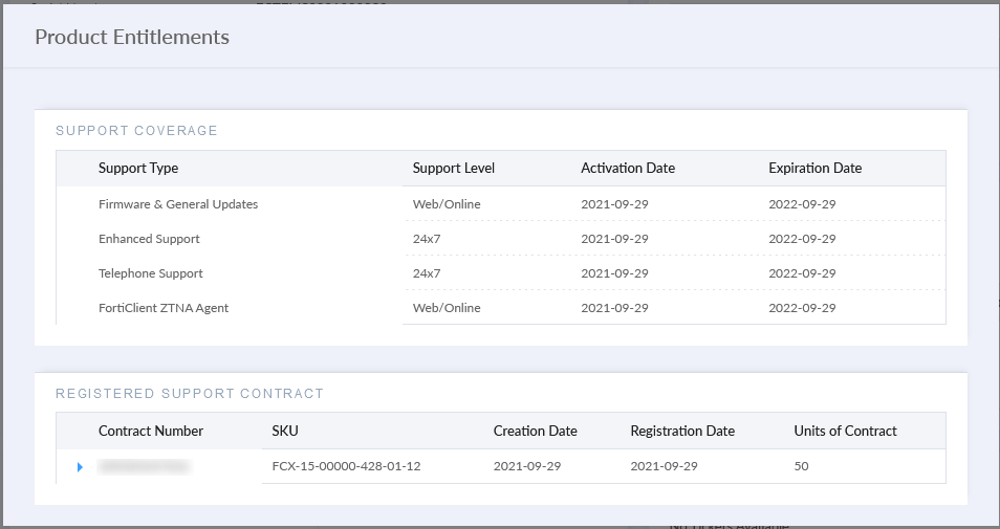Screen dimensions: 1000x529
Task: Click the Product Entitlements dialog title
Action: pos(132,37)
